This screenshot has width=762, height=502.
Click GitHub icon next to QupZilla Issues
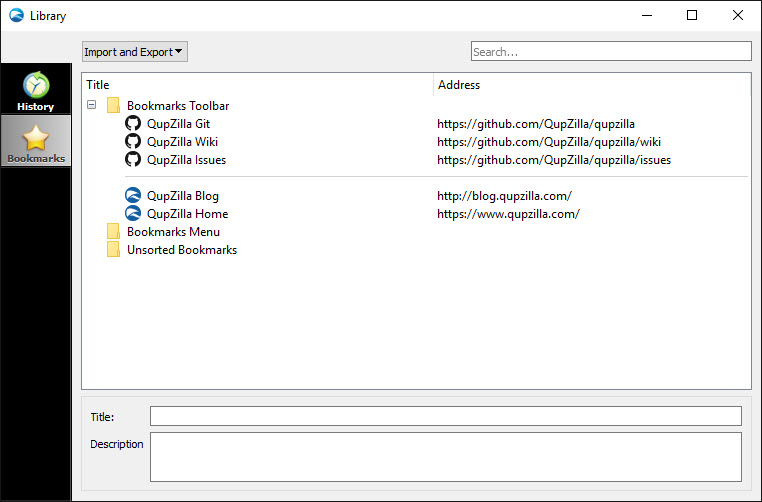[x=133, y=159]
